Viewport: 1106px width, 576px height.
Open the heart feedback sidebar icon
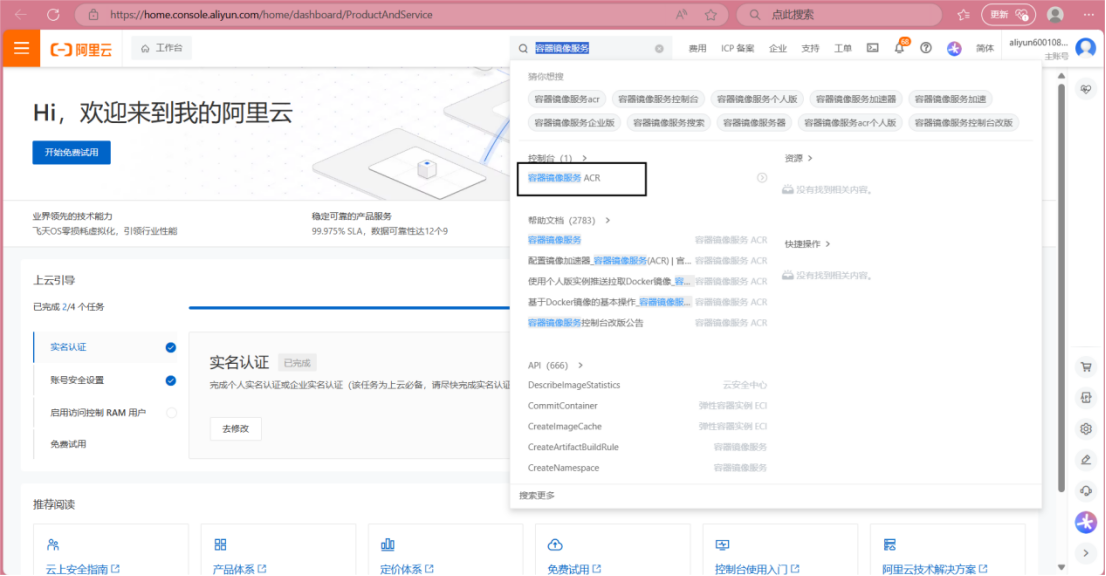click(x=1086, y=89)
